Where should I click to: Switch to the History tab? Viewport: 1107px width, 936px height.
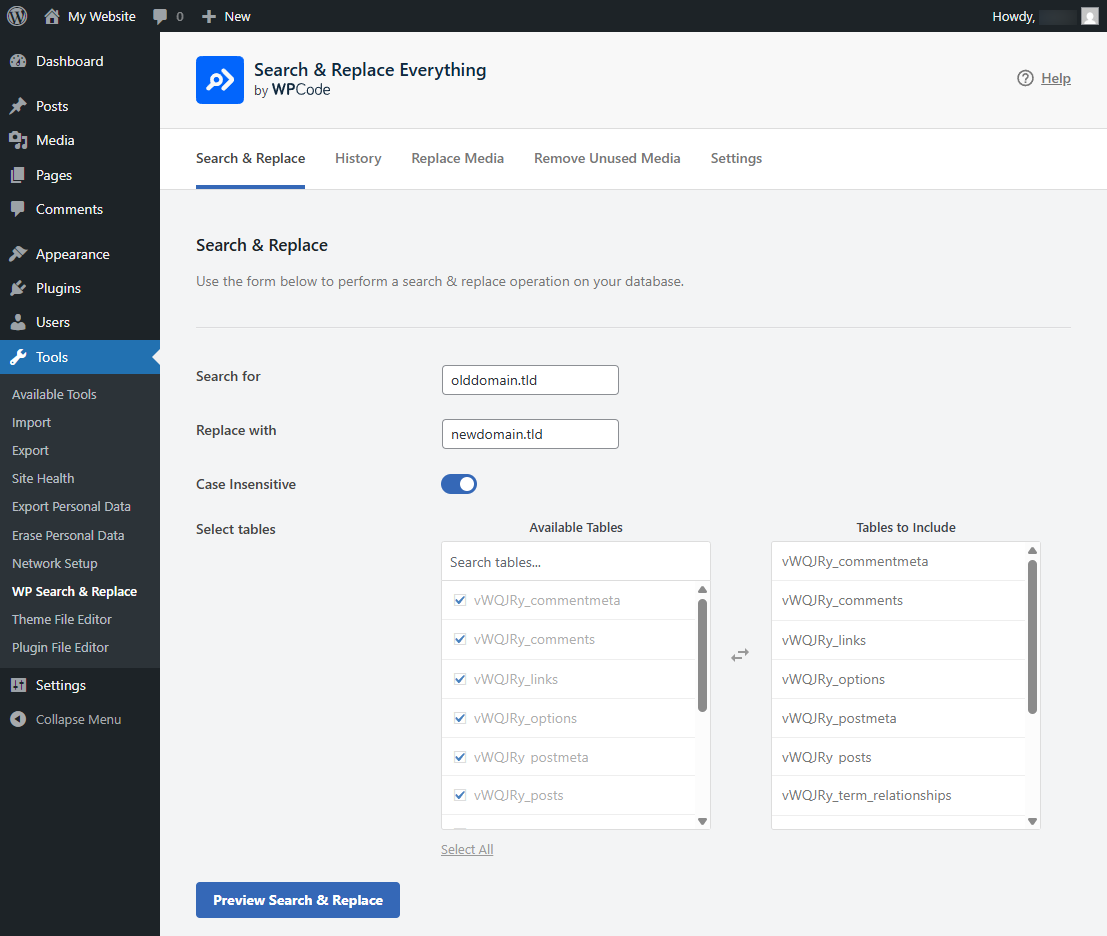[x=358, y=158]
